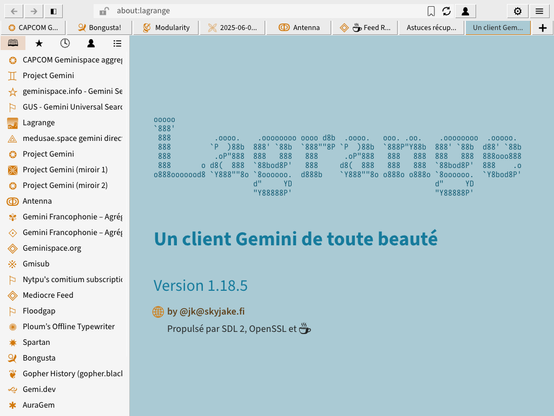The height and width of the screenshot is (416, 554).
Task: Click the Spartan bookmark's sunburst icon
Action: tap(12, 342)
